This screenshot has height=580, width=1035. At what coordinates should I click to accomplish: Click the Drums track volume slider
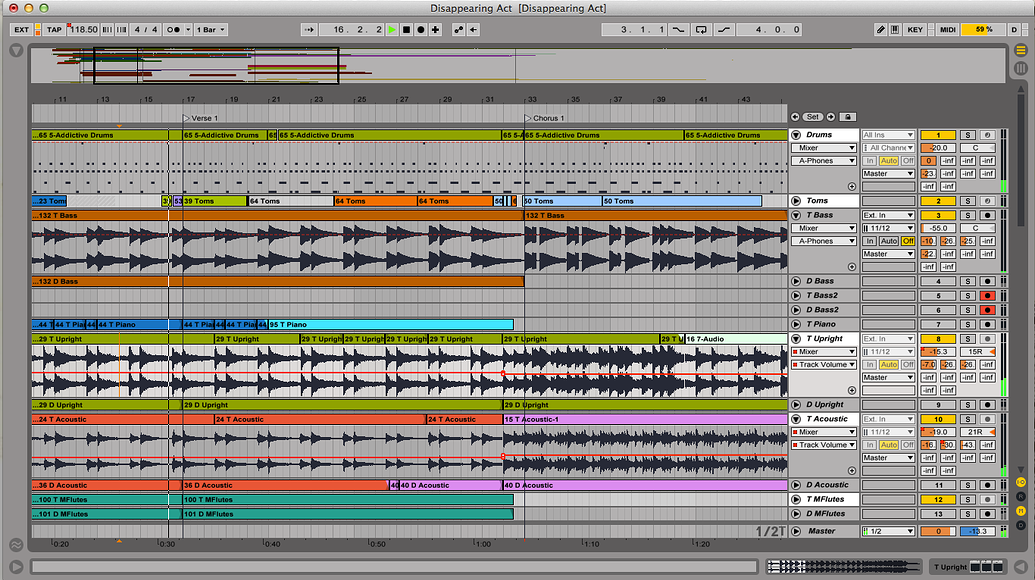938,148
